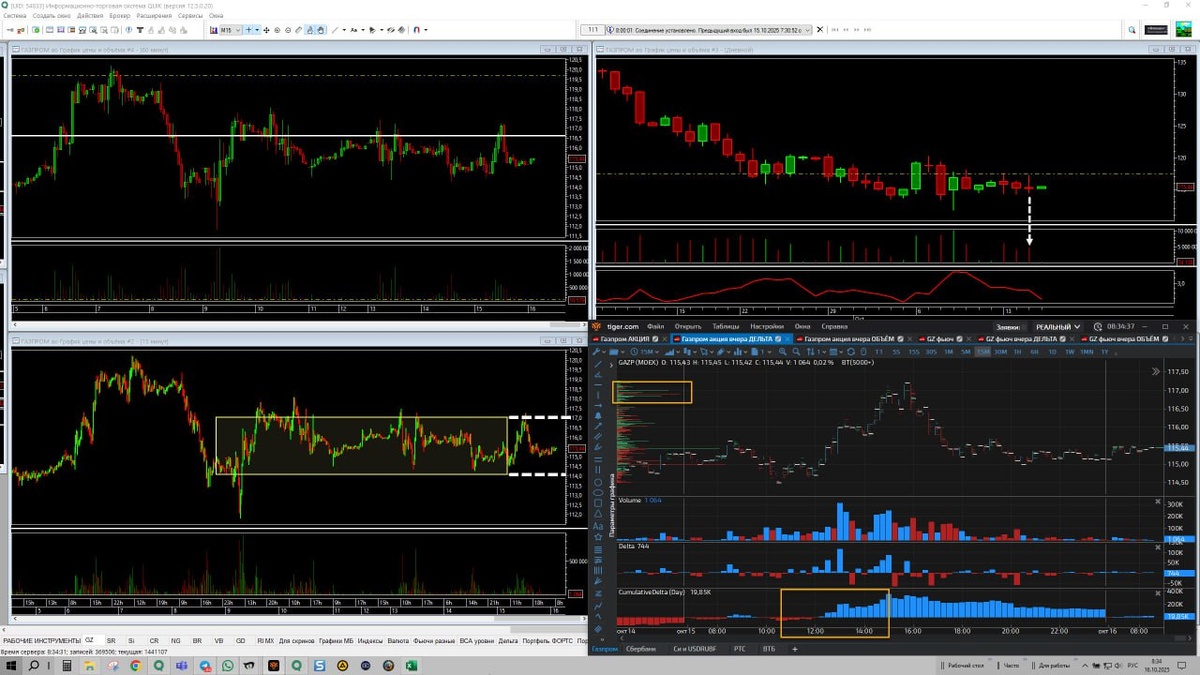The width and height of the screenshot is (1200, 675).
Task: Select the 1MN timeframe button
Action: [1087, 351]
